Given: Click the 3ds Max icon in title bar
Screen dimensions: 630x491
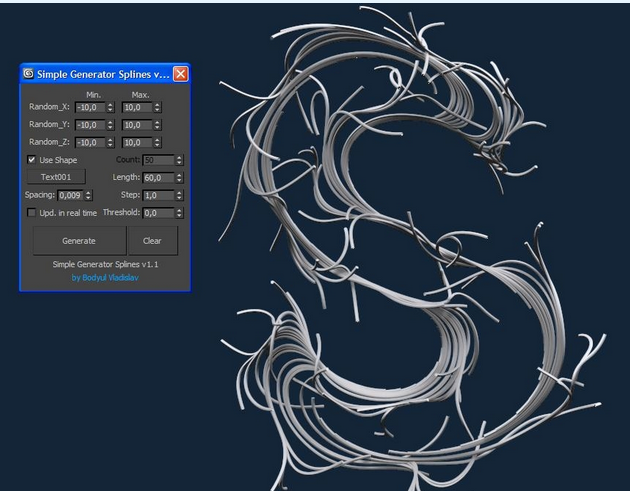Looking at the screenshot, I should [x=28, y=74].
